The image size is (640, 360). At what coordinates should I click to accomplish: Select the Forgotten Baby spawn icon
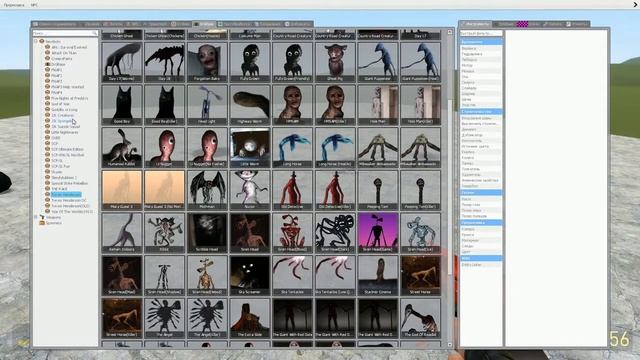[207, 62]
